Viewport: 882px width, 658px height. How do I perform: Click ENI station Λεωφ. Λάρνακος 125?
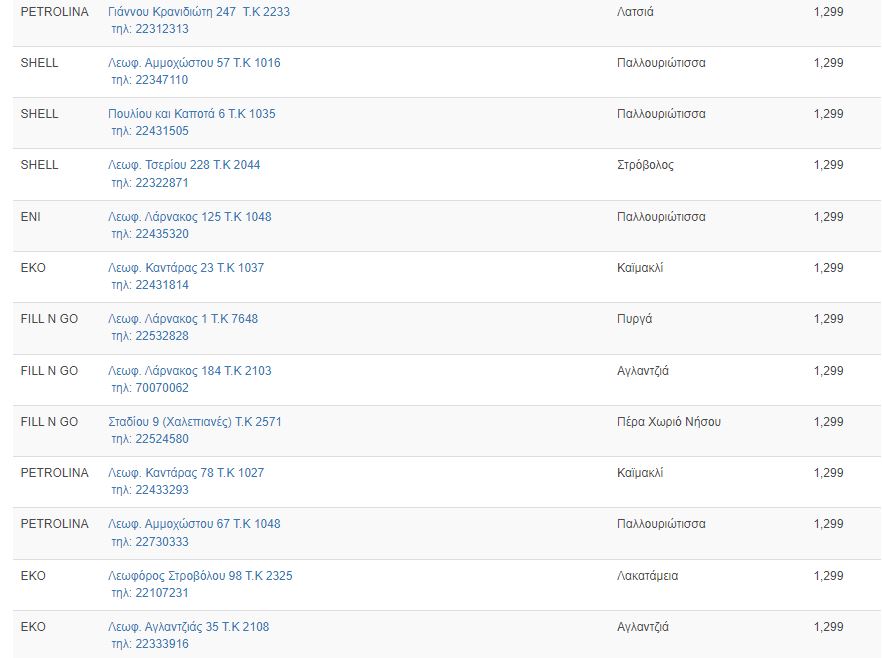(x=190, y=217)
